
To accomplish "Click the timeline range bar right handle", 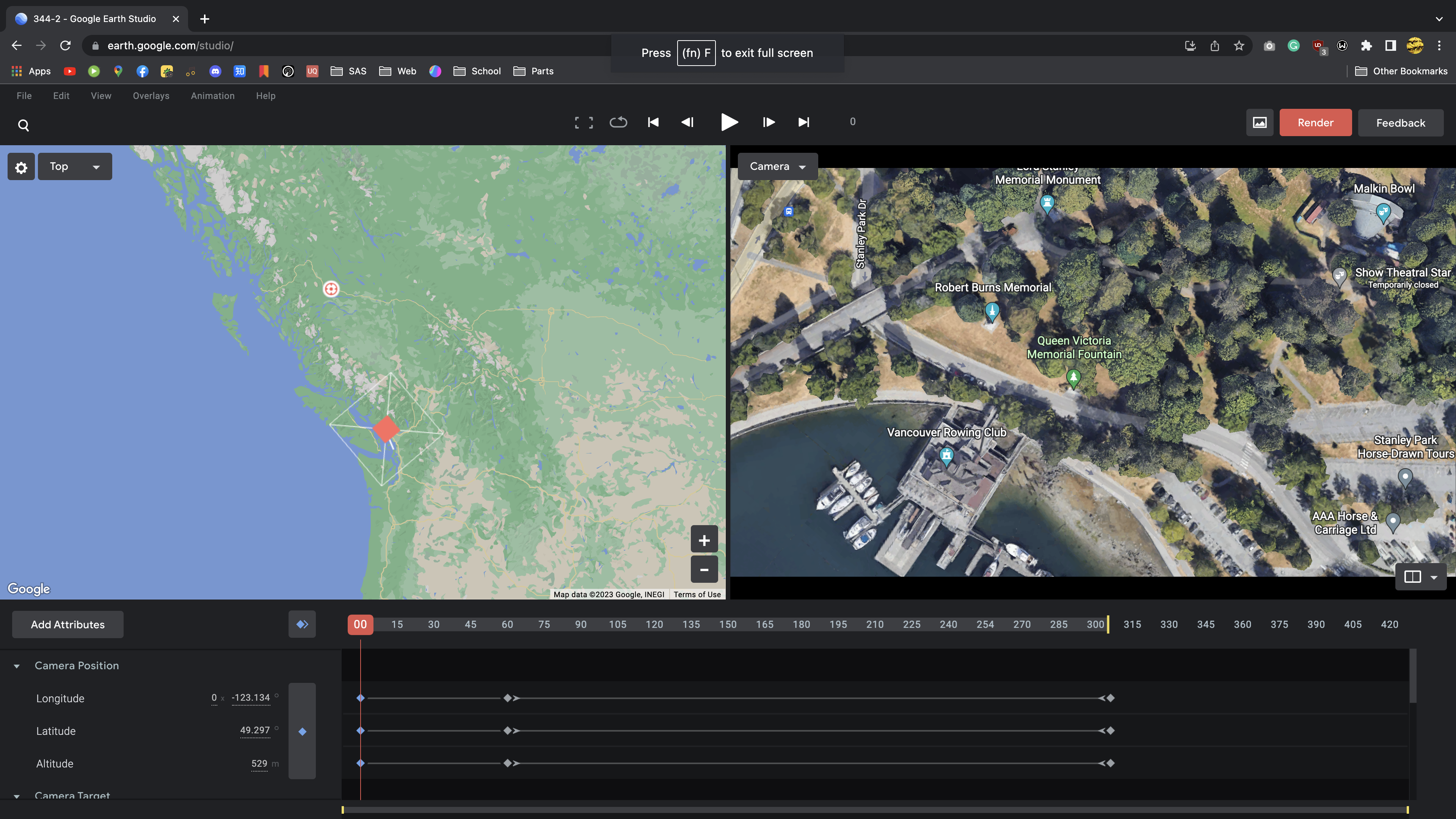I will point(1407,810).
